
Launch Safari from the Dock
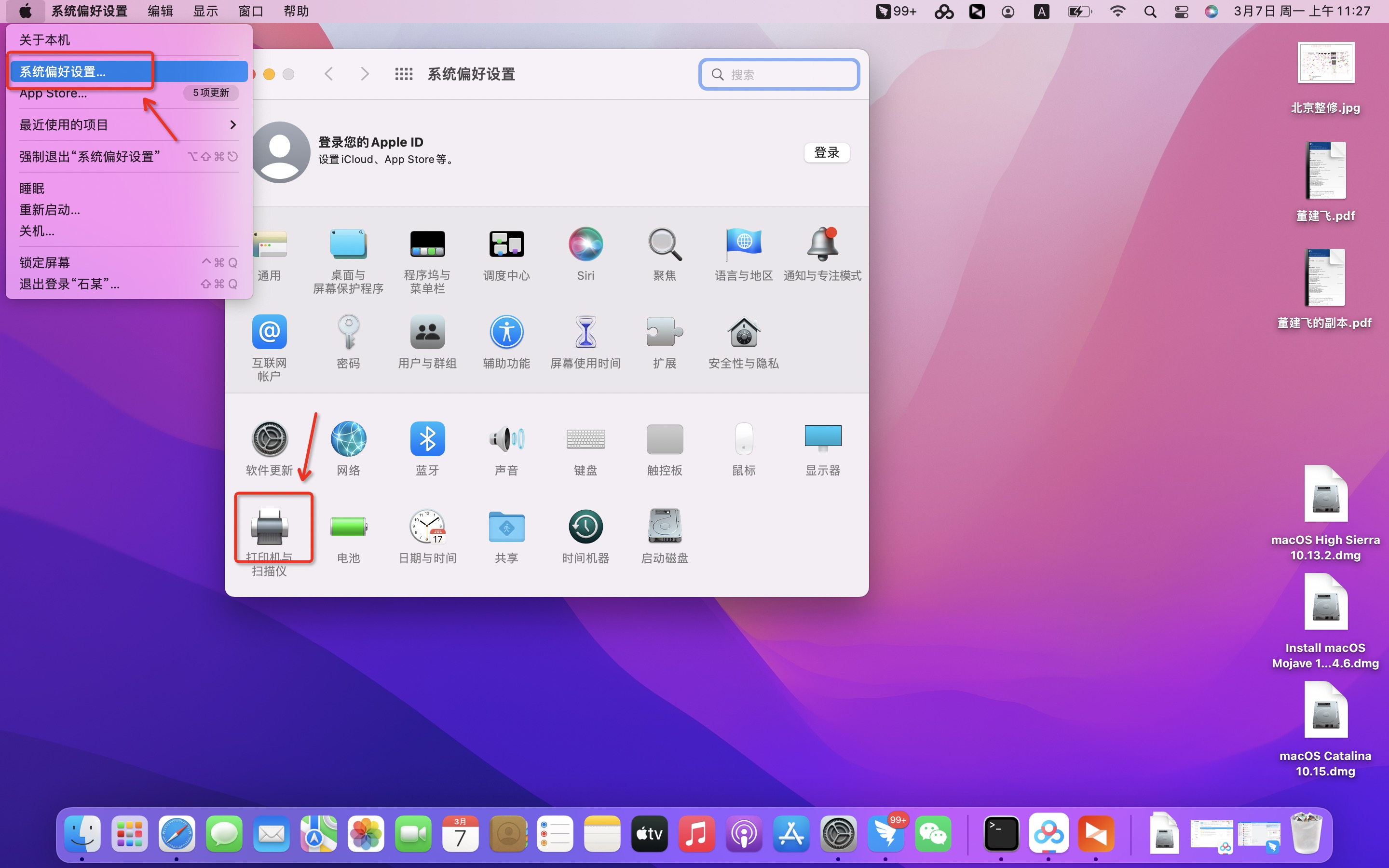[177, 833]
